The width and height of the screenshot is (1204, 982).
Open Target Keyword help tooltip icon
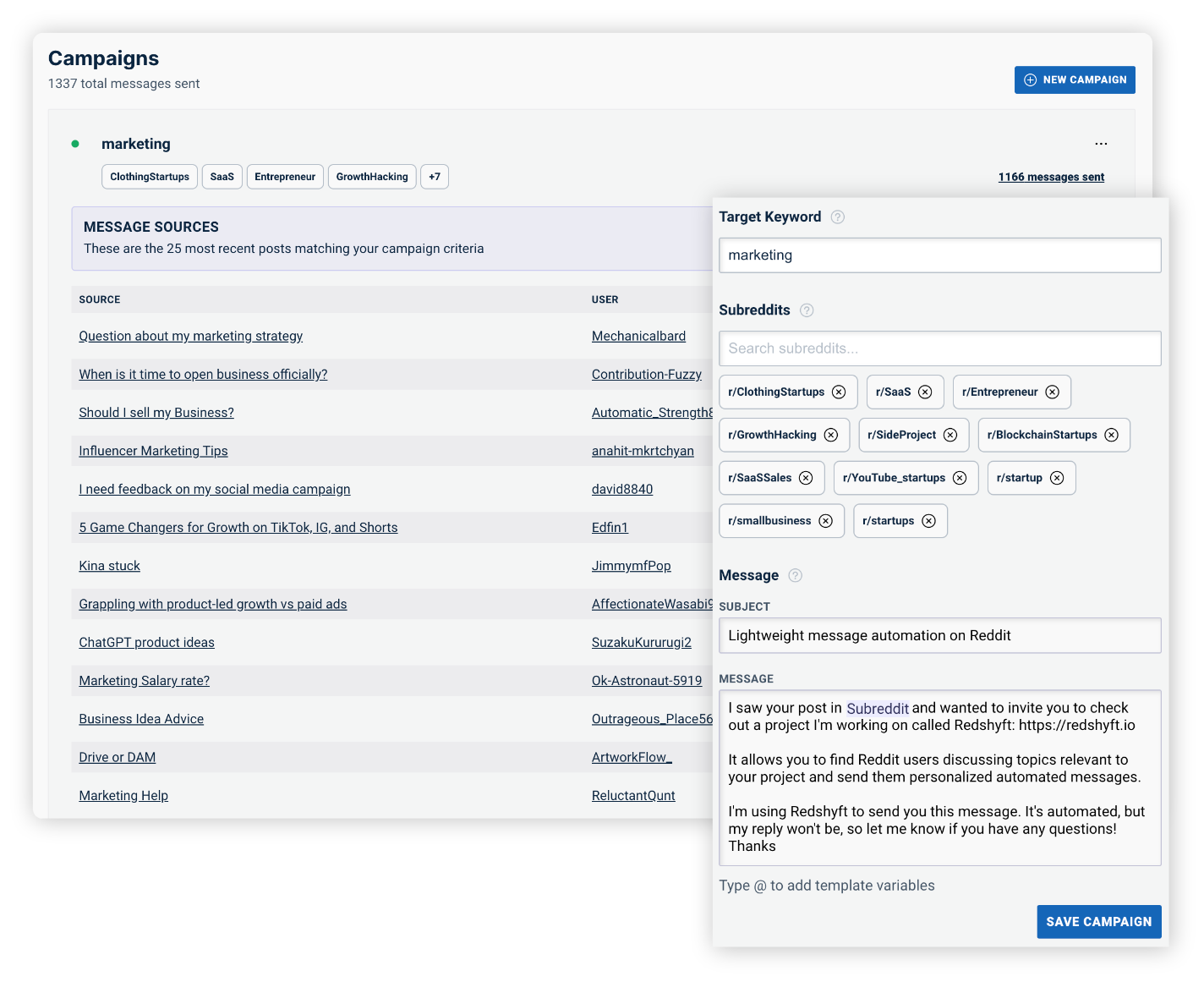point(838,217)
